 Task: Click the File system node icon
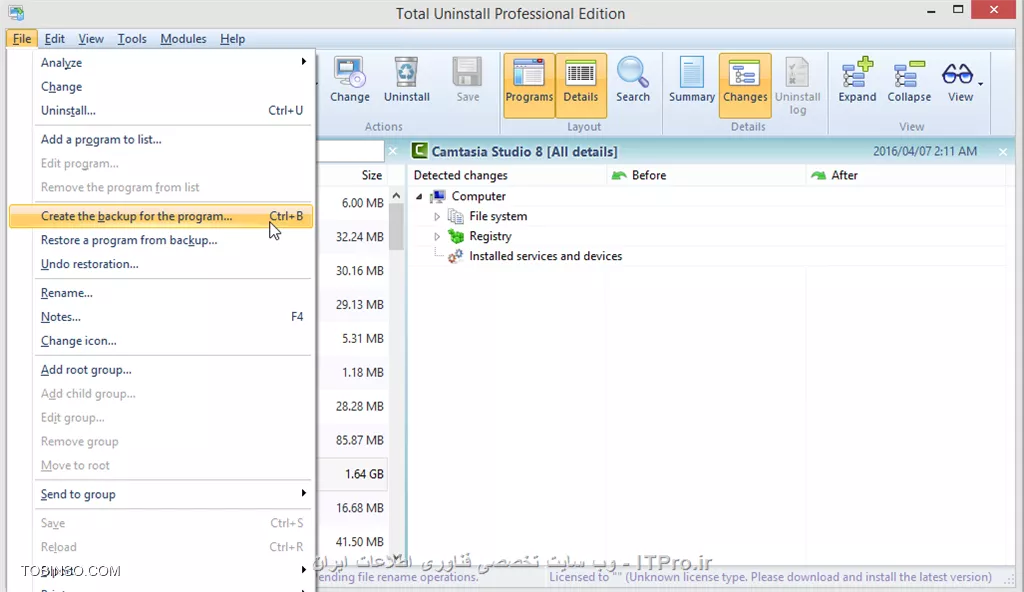click(456, 216)
